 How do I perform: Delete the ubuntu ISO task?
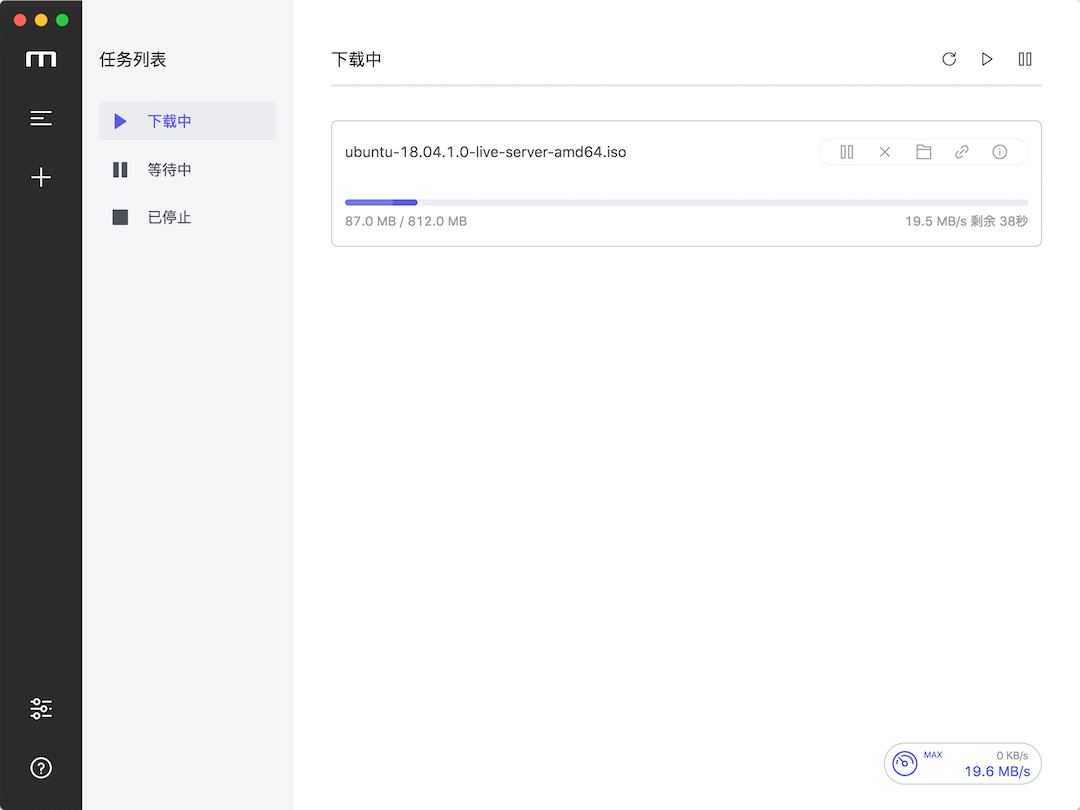885,152
